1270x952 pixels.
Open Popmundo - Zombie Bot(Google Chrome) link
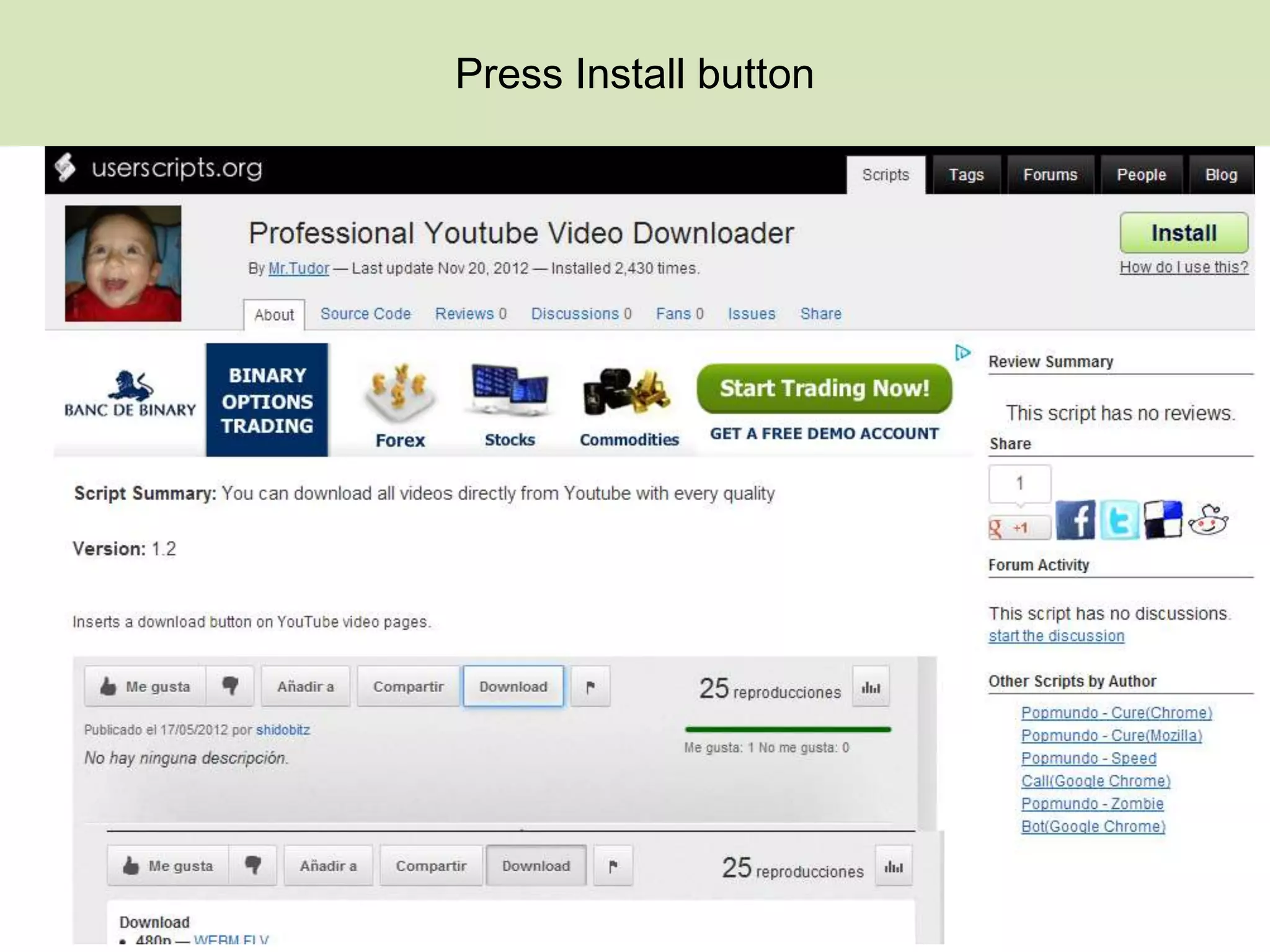[x=1093, y=815]
